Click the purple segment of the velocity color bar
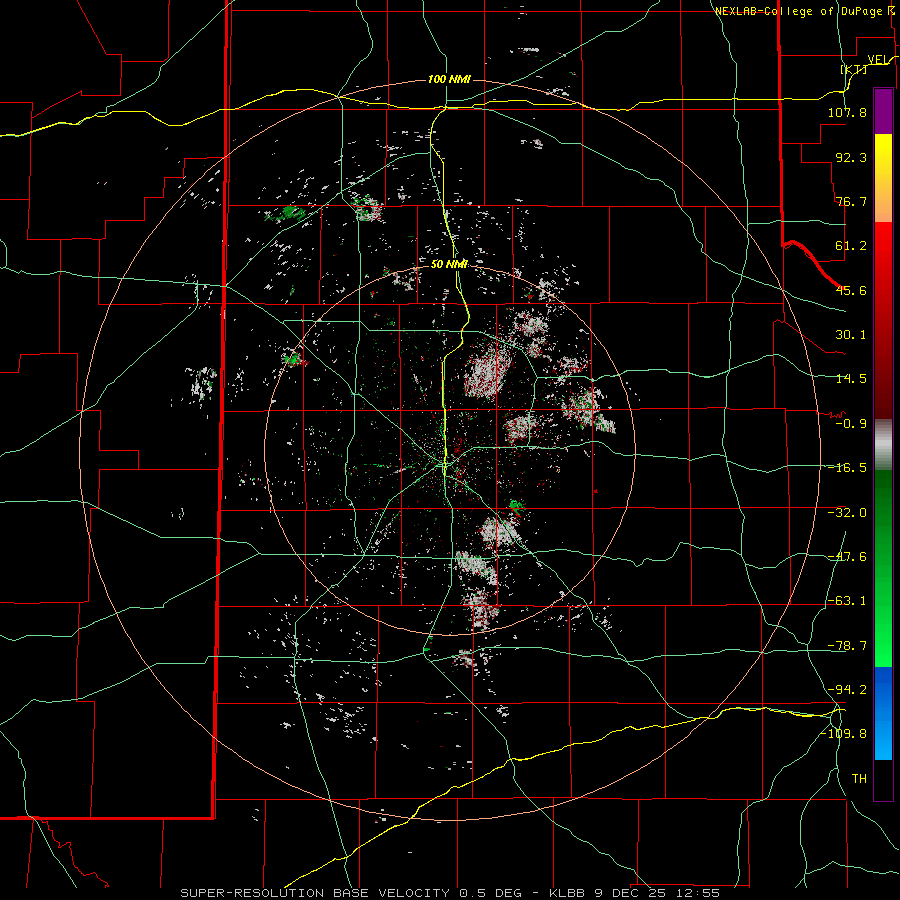The width and height of the screenshot is (900, 900). click(883, 112)
